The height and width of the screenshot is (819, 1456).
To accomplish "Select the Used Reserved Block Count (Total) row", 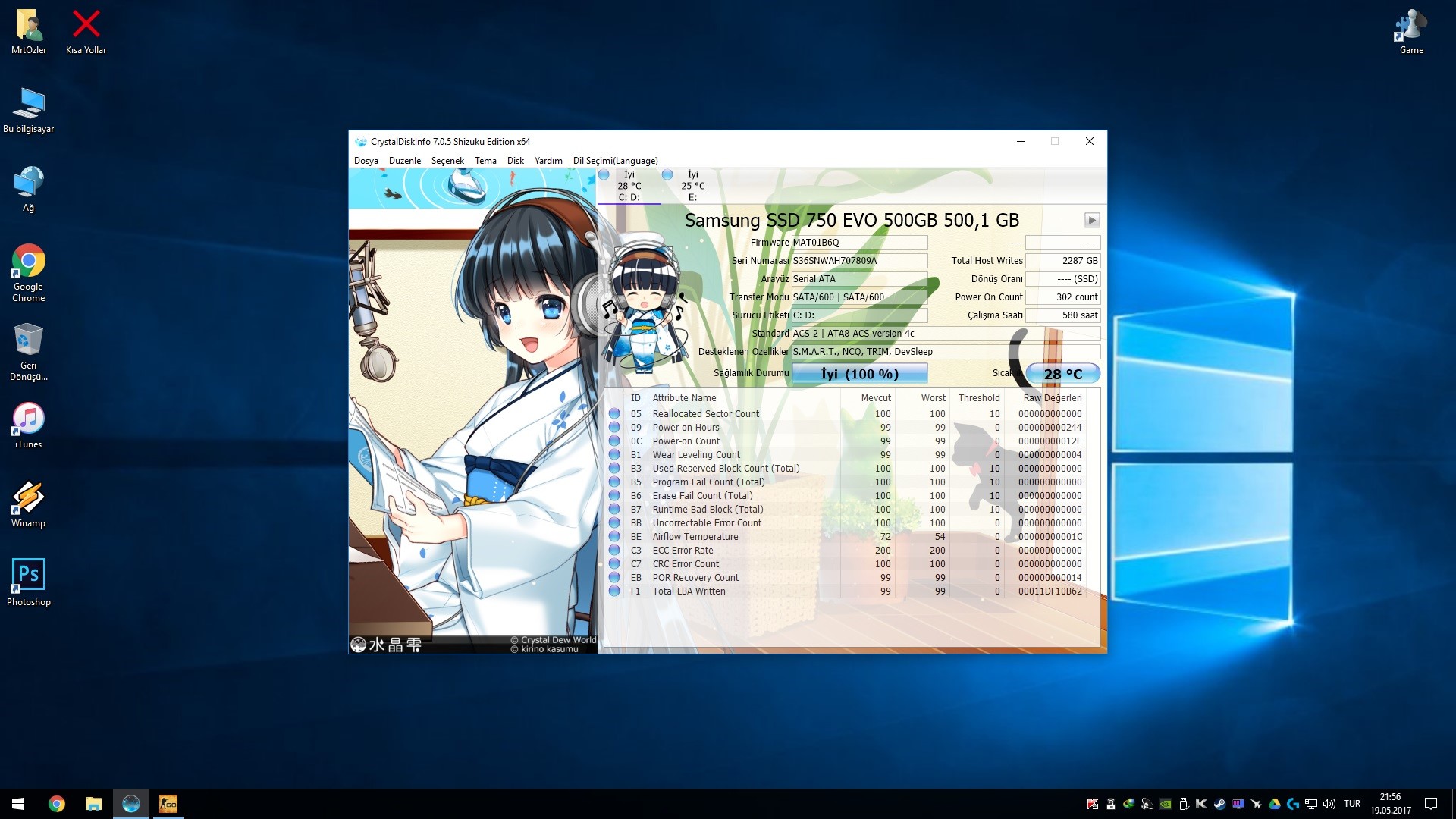I will click(846, 469).
